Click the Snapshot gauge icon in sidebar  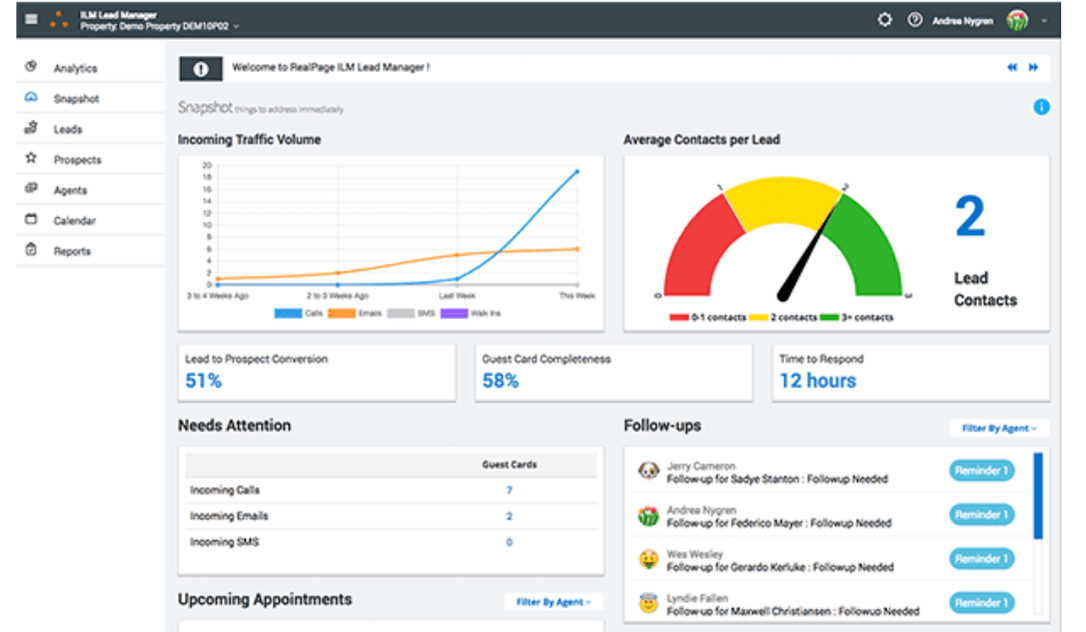tap(31, 98)
